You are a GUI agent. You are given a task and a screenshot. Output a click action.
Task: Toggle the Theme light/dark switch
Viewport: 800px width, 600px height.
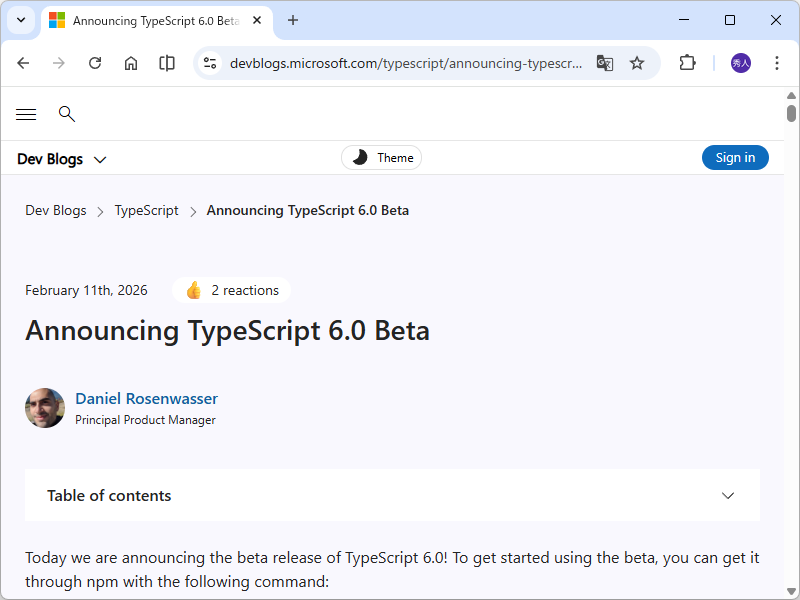point(382,158)
